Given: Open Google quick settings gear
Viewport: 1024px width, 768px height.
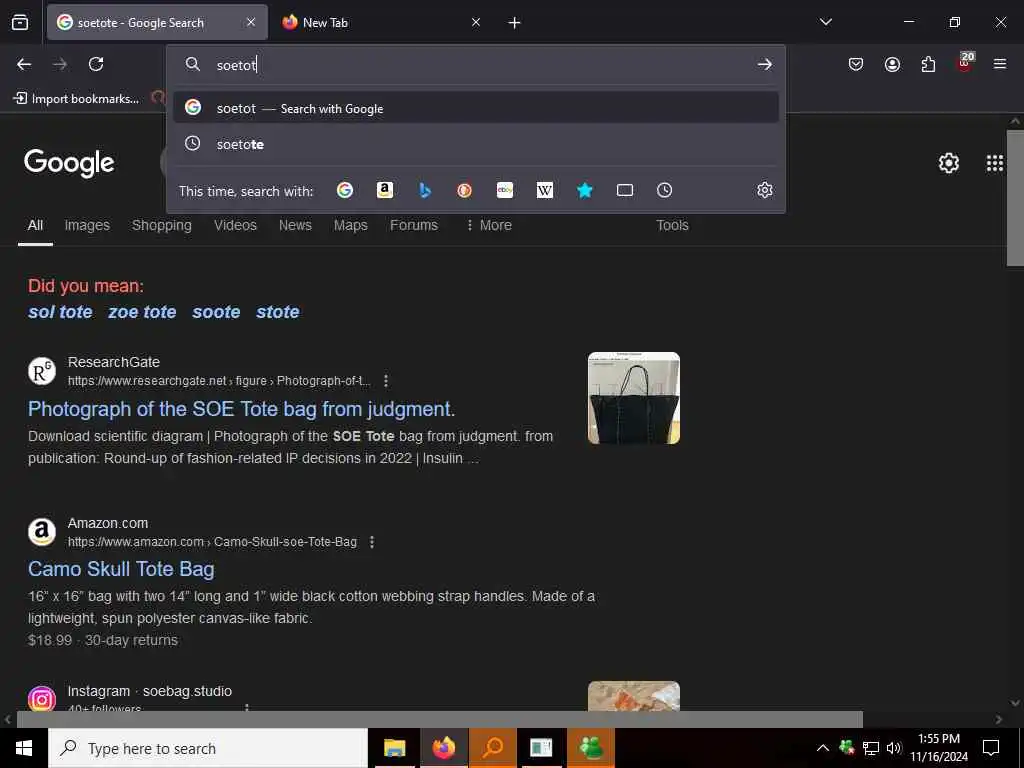Looking at the screenshot, I should click(x=949, y=163).
